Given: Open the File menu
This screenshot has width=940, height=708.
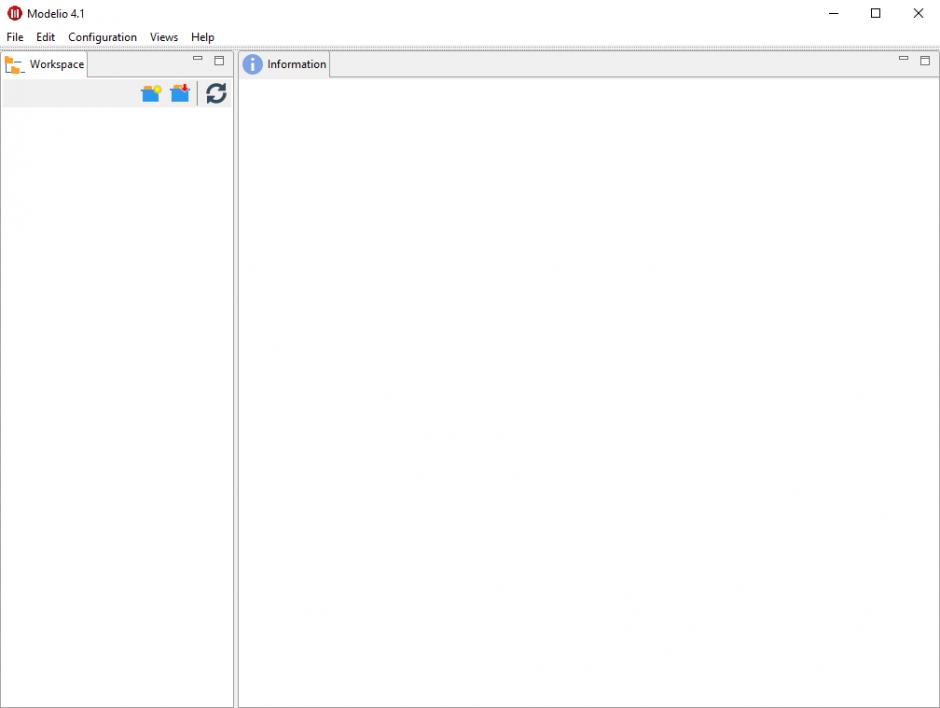Looking at the screenshot, I should 15,37.
